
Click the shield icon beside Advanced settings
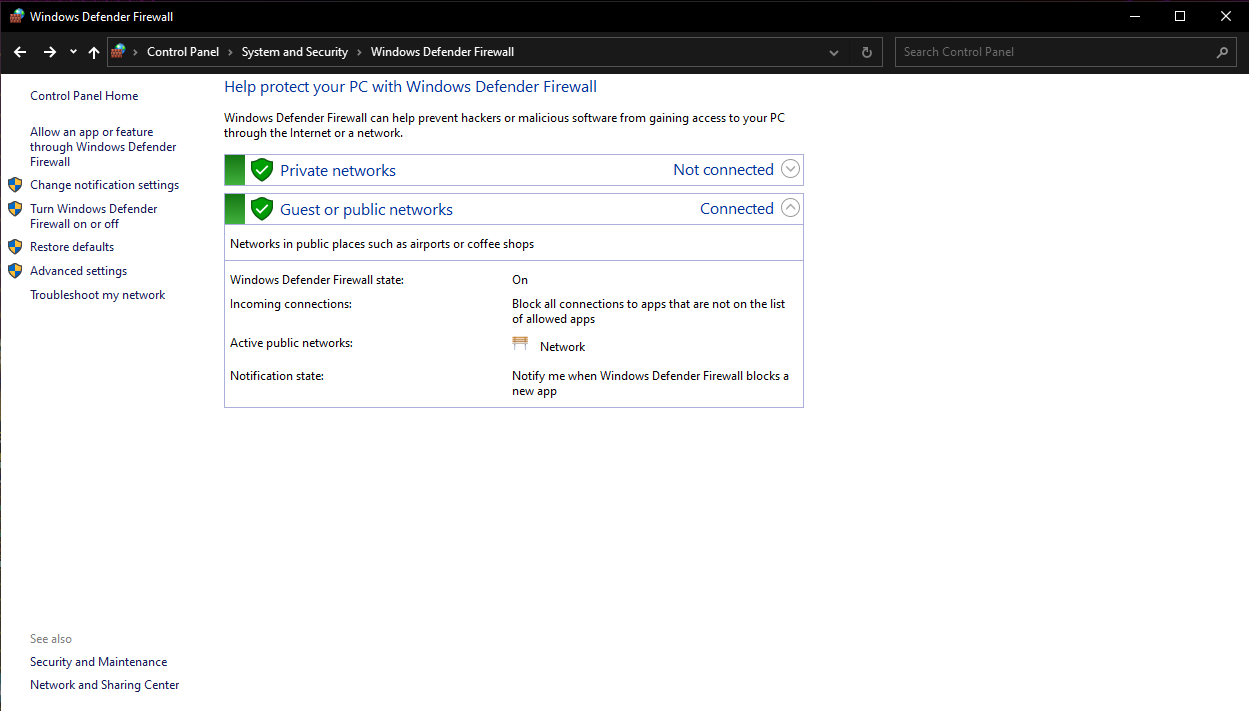[15, 270]
